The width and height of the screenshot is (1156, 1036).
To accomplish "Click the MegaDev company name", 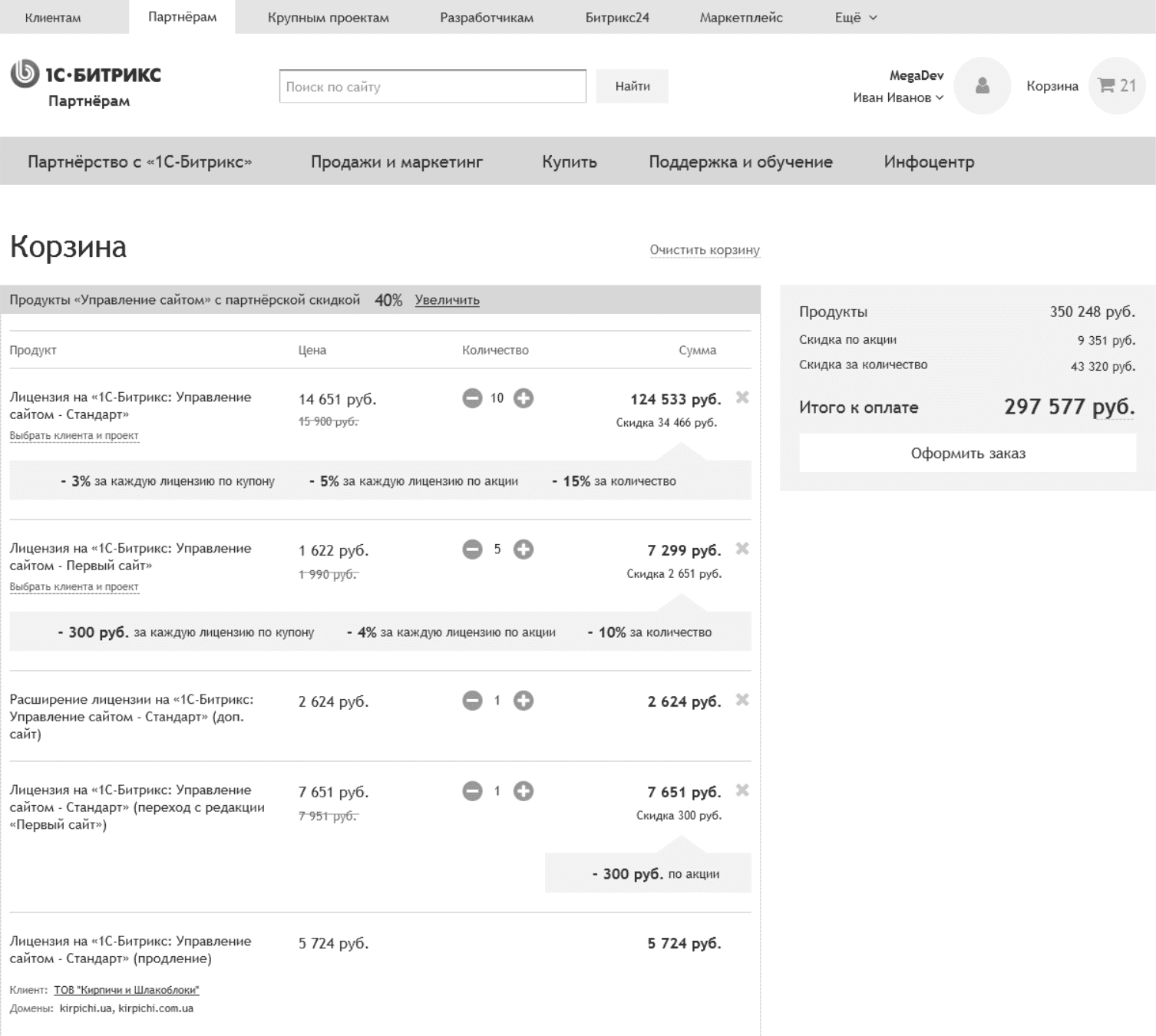I will pos(917,75).
